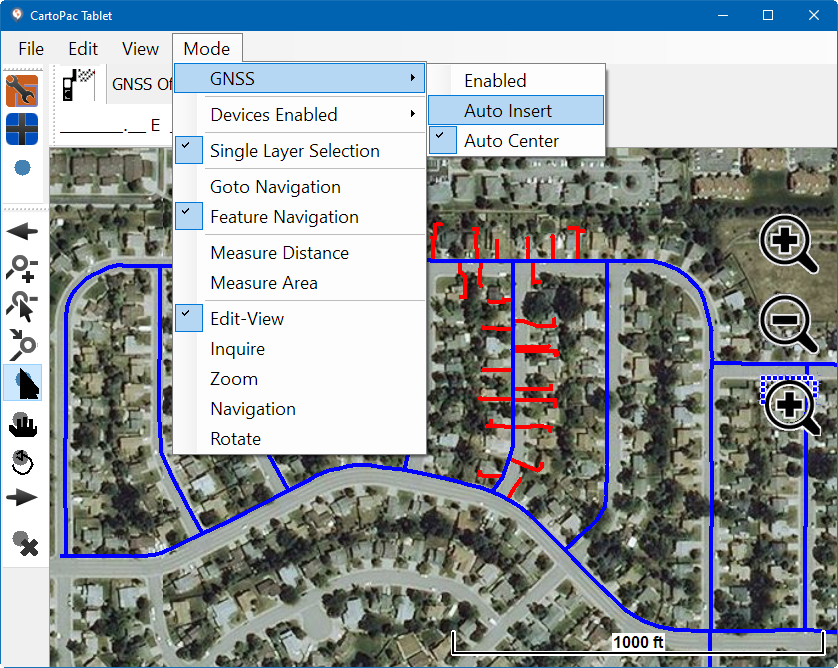Click the blue crosshair grid icon
The width and height of the screenshot is (838, 668).
pos(22,129)
